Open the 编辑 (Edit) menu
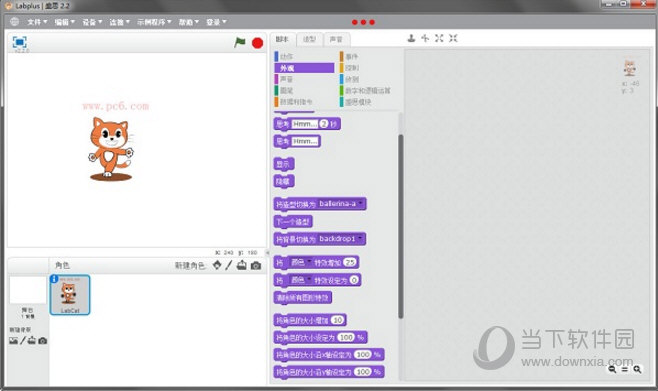 click(x=65, y=22)
